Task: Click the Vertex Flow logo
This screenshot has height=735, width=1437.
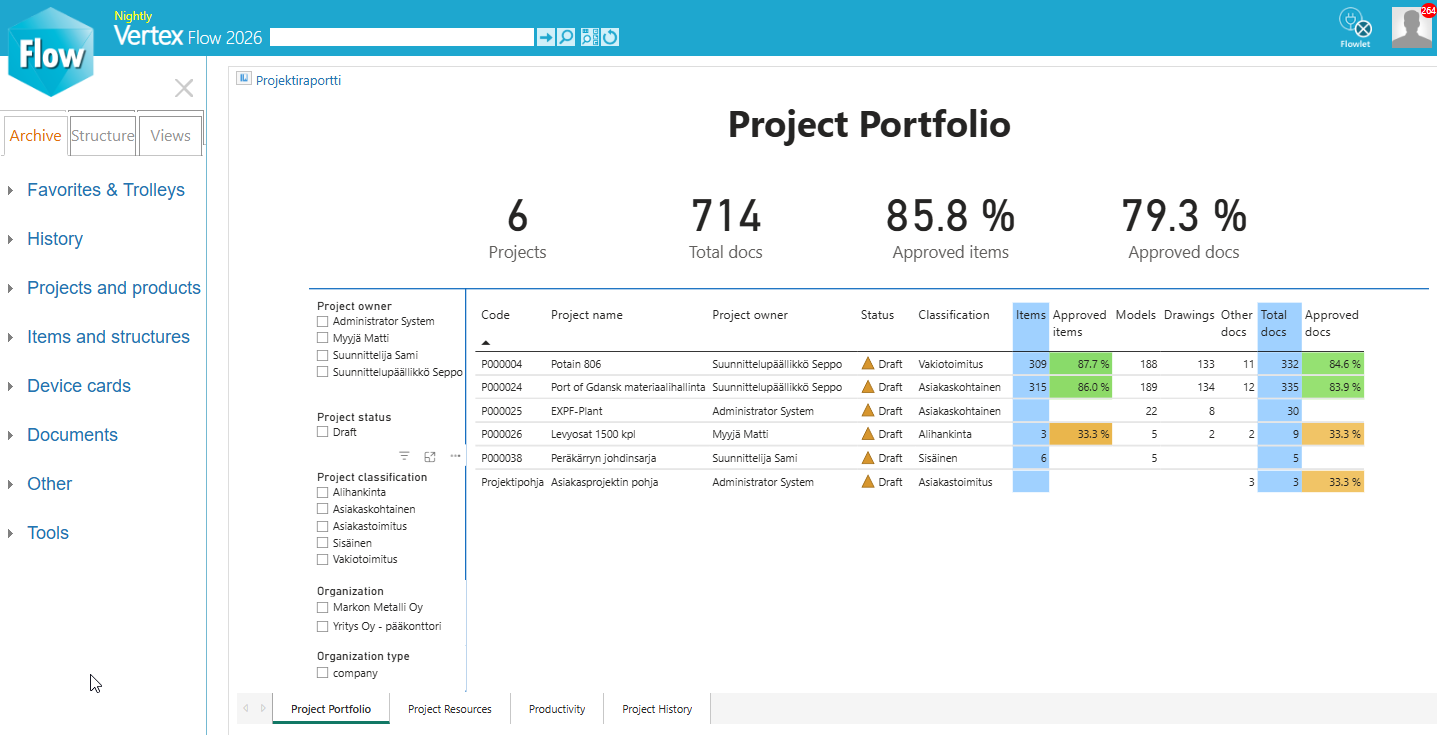Action: click(50, 50)
